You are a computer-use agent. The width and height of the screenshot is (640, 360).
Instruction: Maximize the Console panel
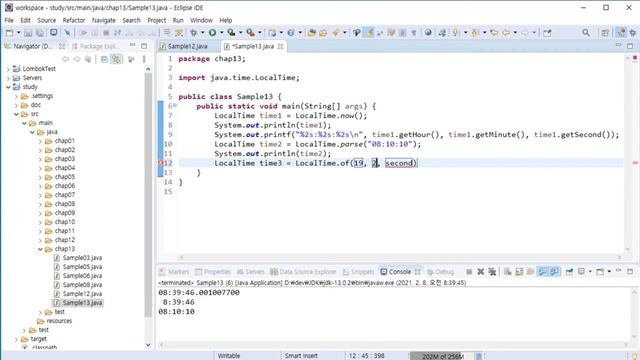(x=630, y=271)
